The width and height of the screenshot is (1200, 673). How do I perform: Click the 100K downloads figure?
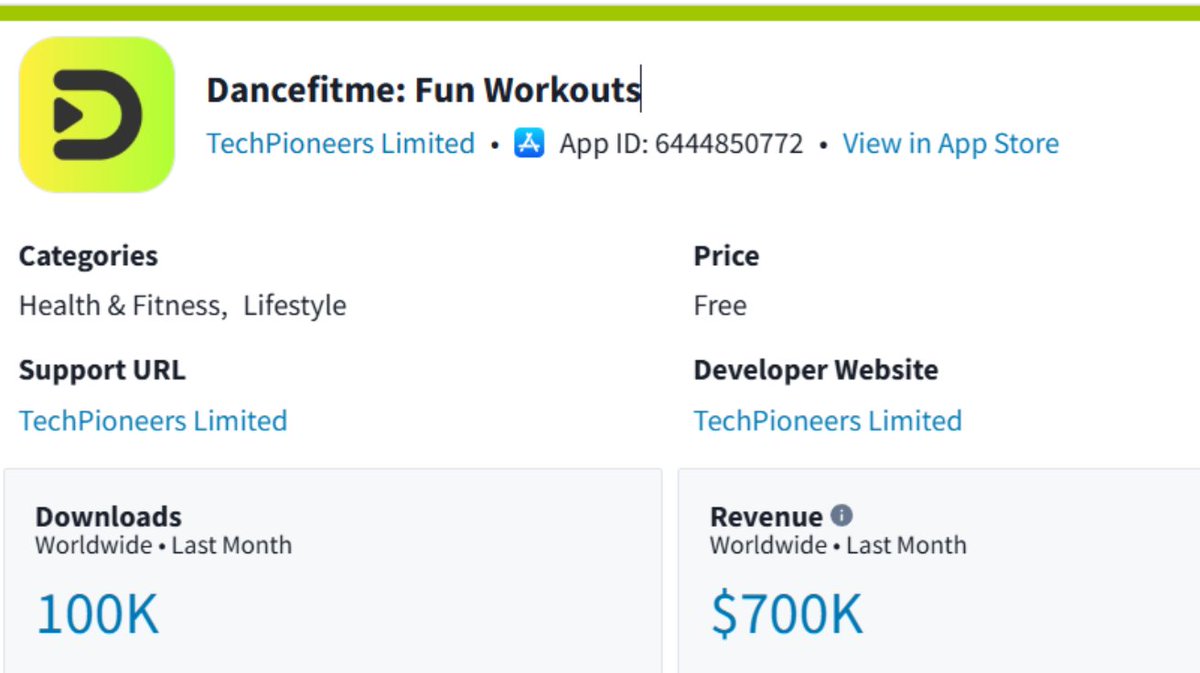point(98,614)
